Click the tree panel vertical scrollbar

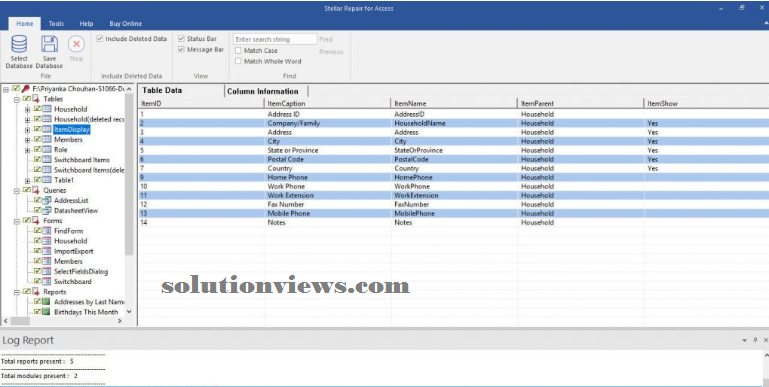pyautogui.click(x=129, y=174)
